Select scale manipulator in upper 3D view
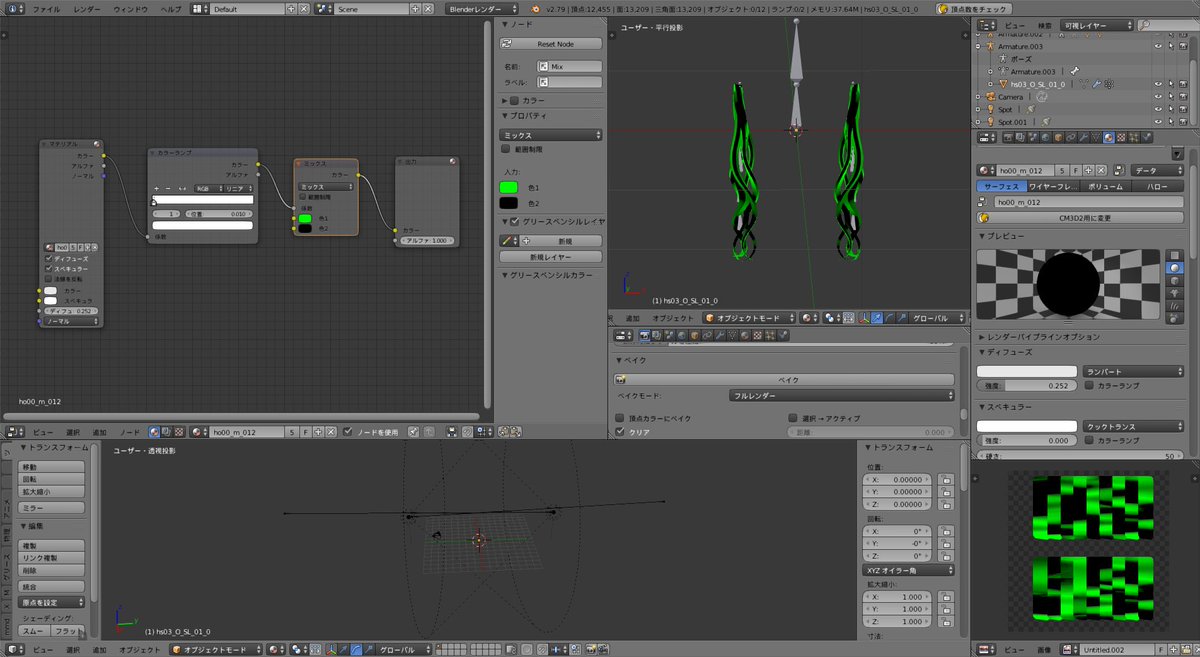The height and width of the screenshot is (657, 1200). [901, 318]
